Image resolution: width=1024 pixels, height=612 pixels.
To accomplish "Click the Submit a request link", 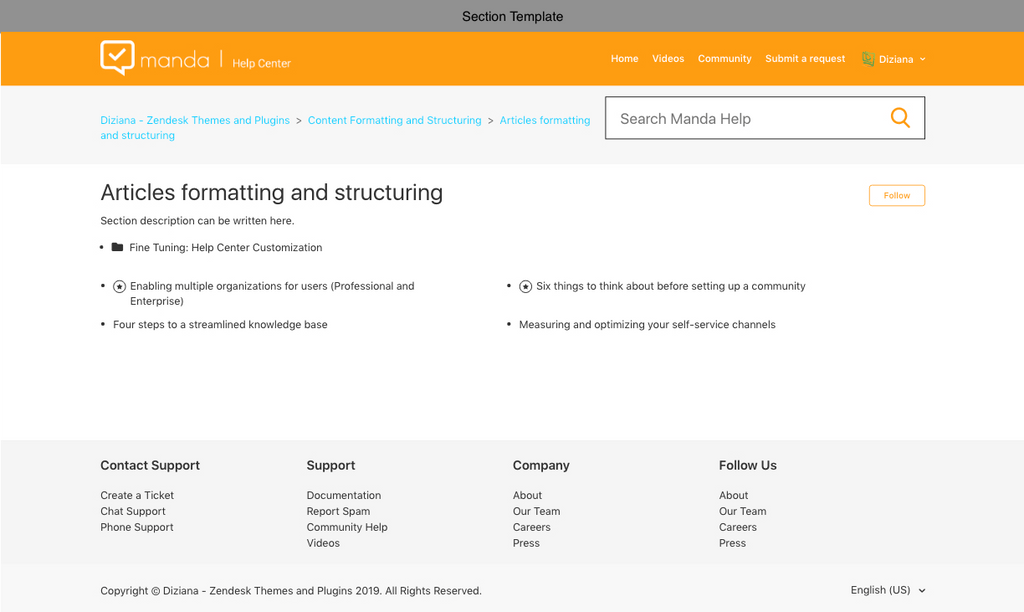I will (805, 58).
